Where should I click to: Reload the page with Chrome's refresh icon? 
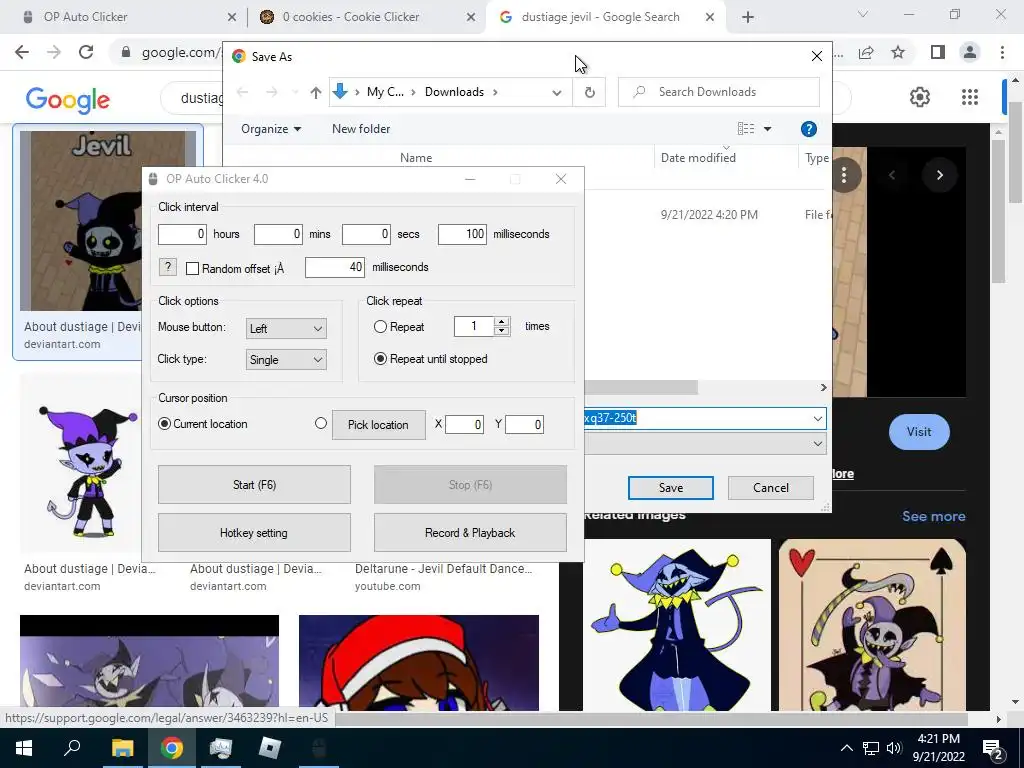click(x=86, y=52)
